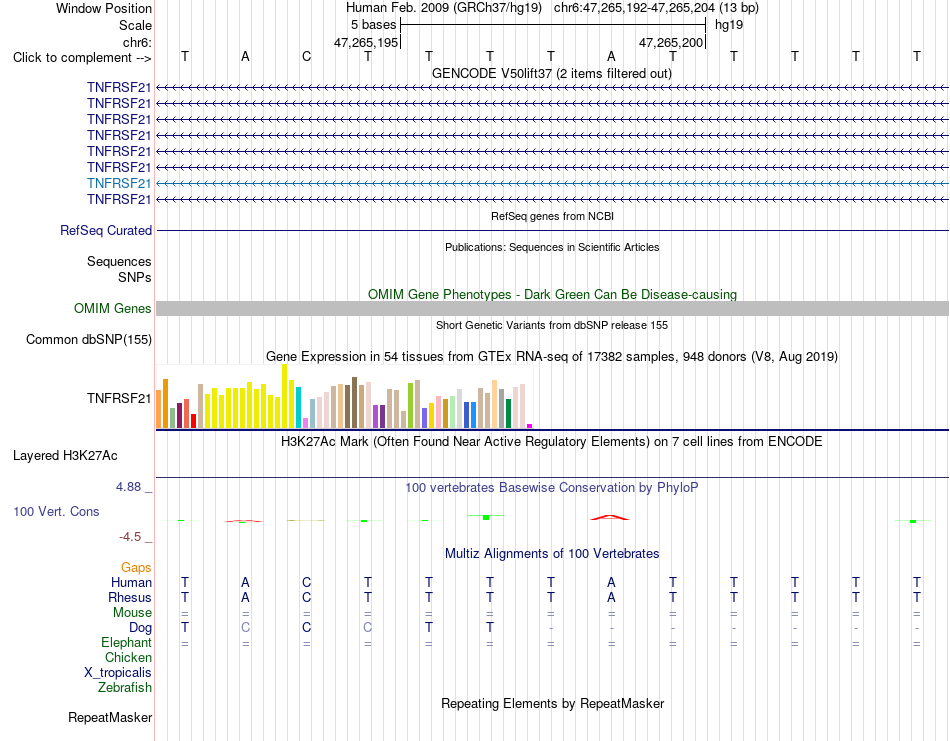Viewport: 950px width, 741px height.
Task: Click TNFRSF21 label beside GTEx bar chart
Action: [119, 398]
